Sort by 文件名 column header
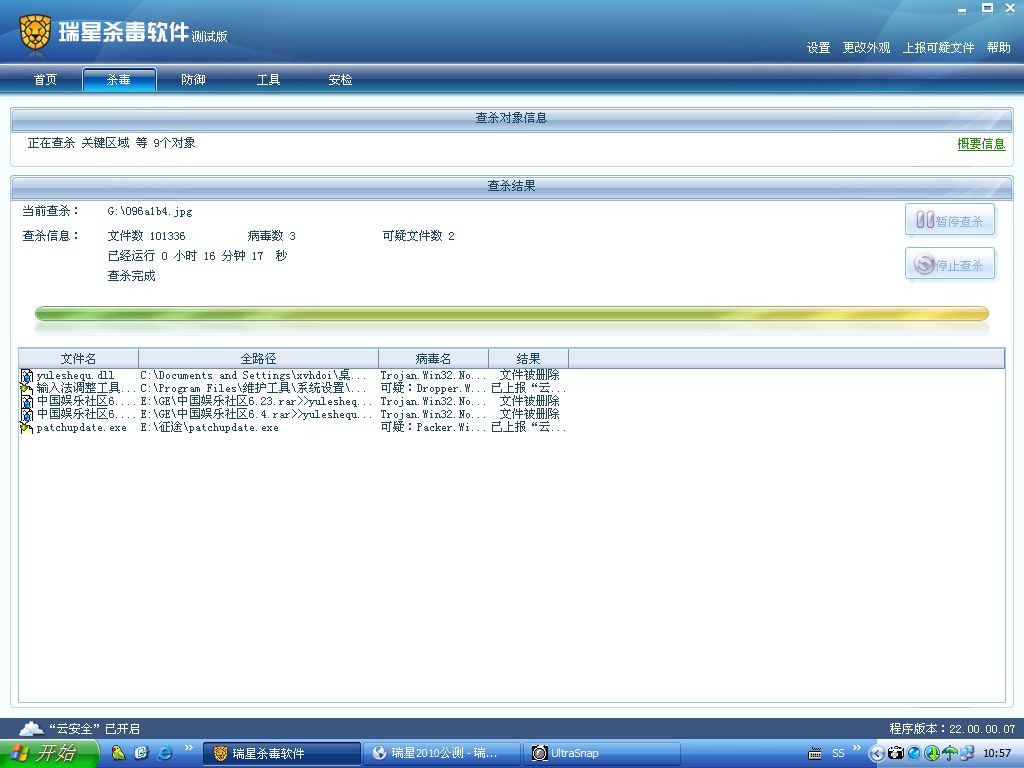Viewport: 1024px width, 768px height. pos(78,359)
